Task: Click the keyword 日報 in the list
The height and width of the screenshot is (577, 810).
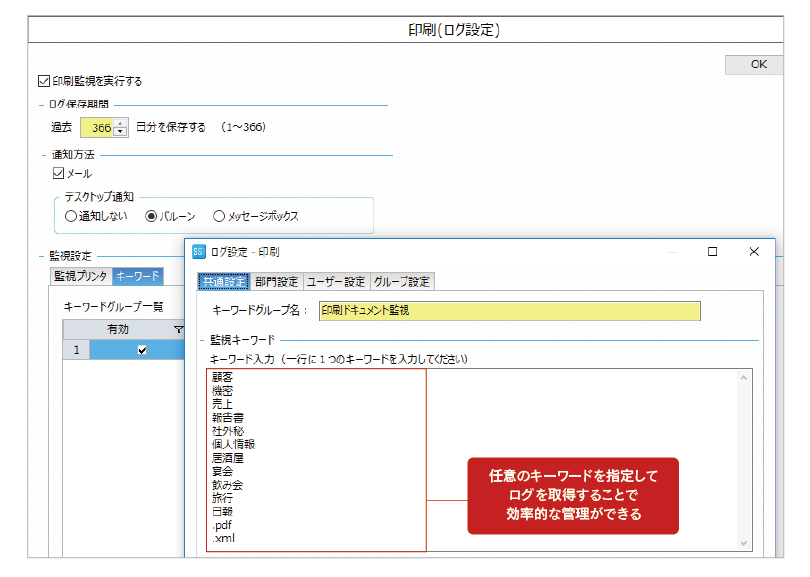Action: 222,511
